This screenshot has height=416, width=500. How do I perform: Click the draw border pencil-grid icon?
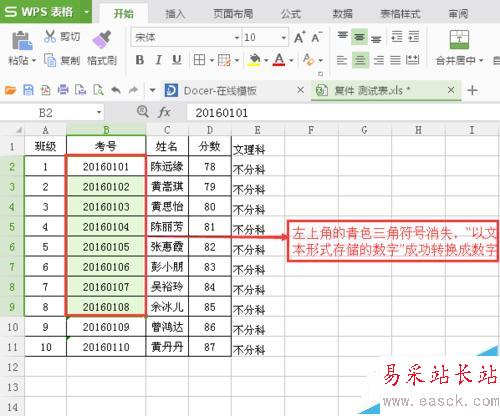(x=224, y=60)
